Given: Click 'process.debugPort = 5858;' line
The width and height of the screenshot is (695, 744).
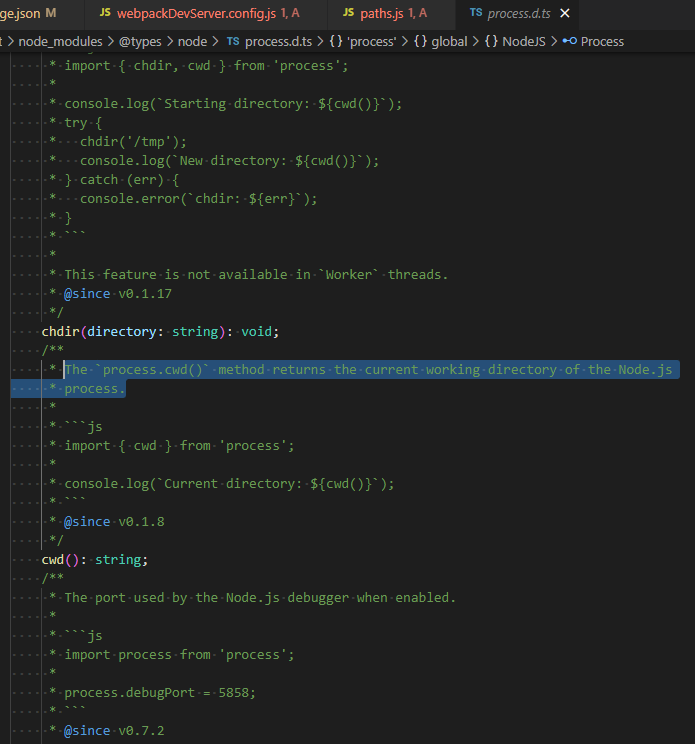Looking at the screenshot, I should (x=160, y=693).
